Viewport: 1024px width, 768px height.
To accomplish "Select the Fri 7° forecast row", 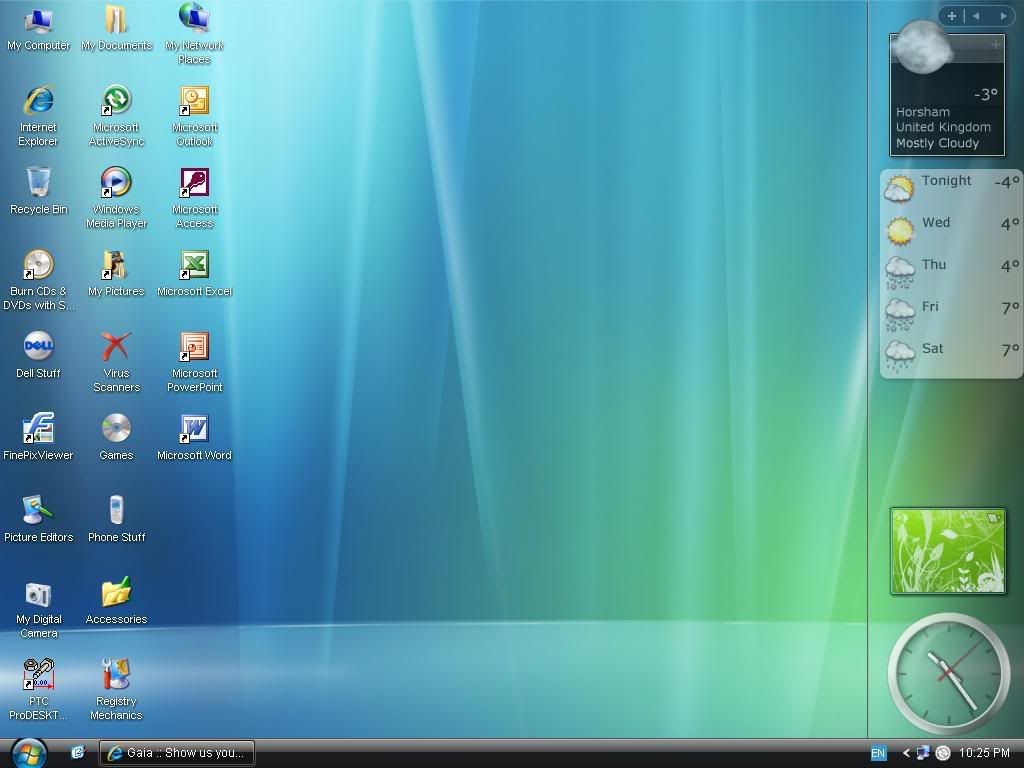I will pos(952,312).
